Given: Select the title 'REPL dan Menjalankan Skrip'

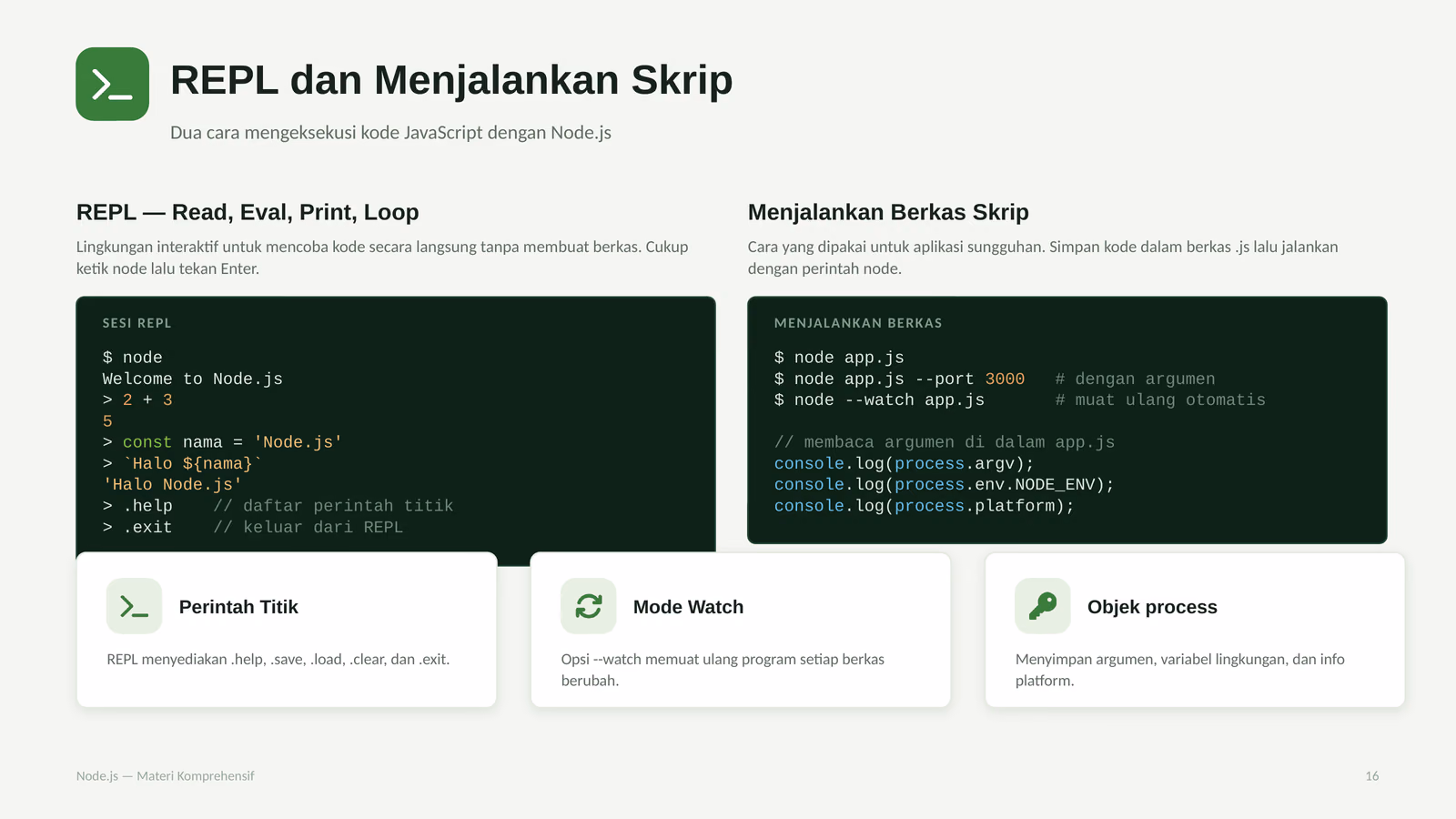Looking at the screenshot, I should pos(451,80).
